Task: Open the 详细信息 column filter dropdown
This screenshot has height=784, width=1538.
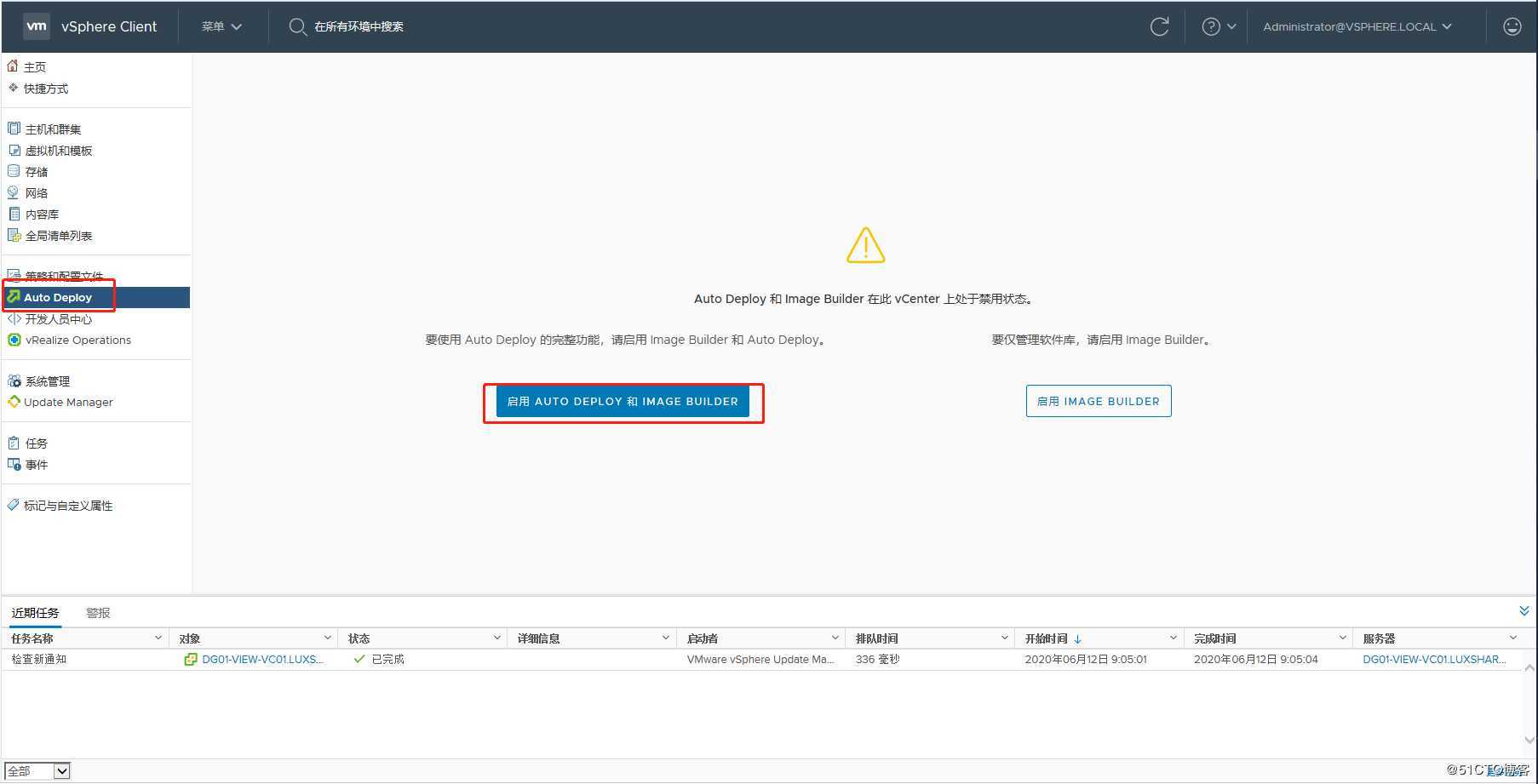Action: pos(666,638)
